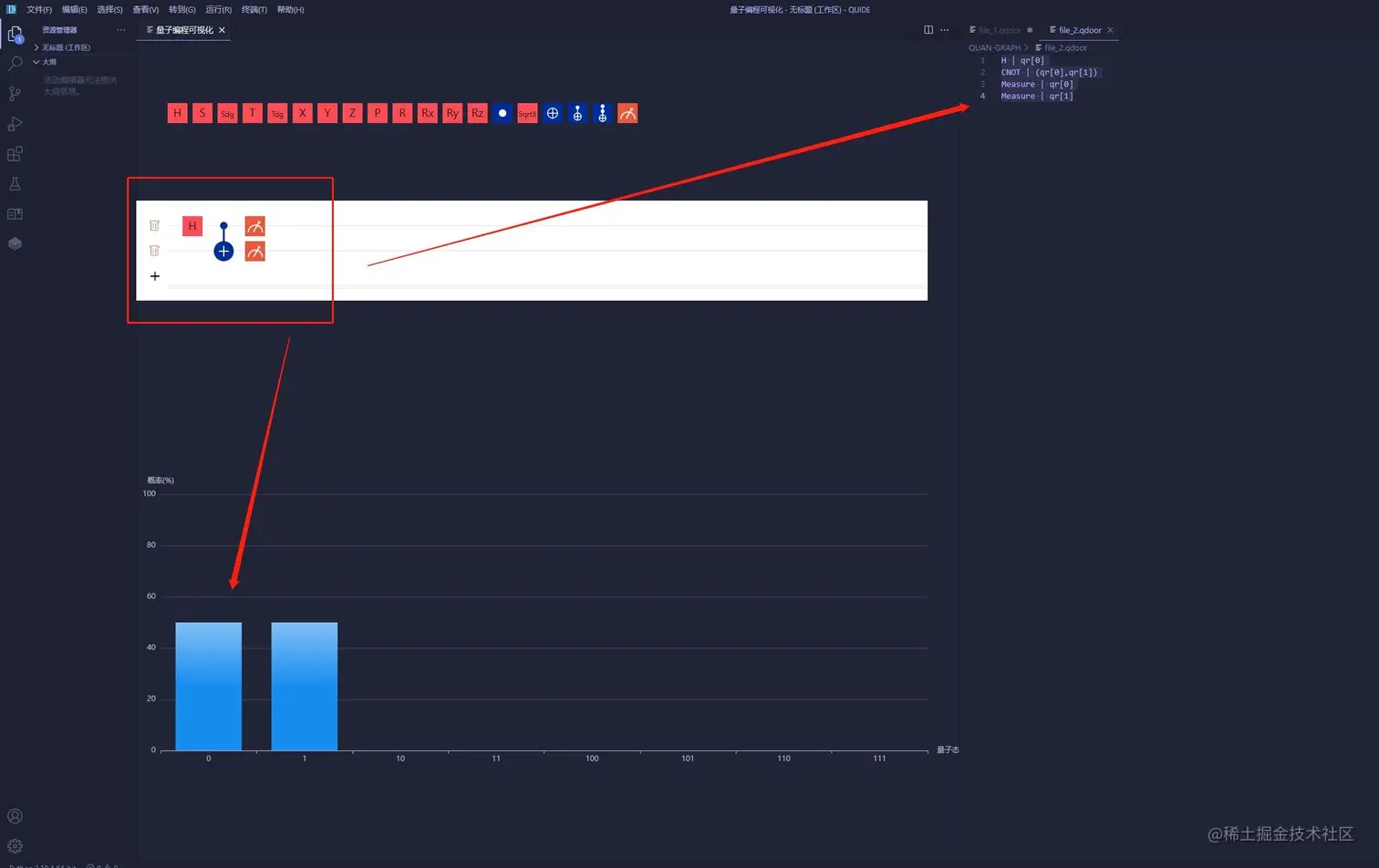The image size is (1379, 868).
Task: Open editor more actions ellipsis
Action: (945, 30)
